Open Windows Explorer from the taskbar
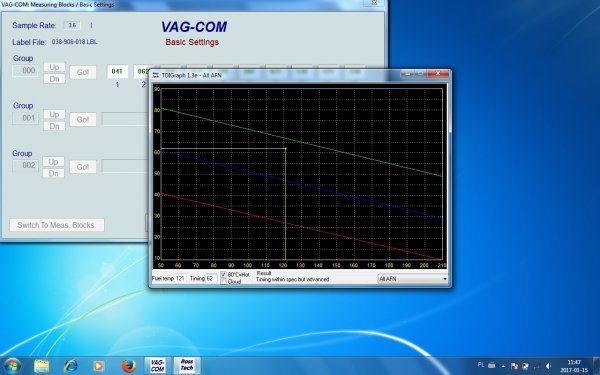The height and width of the screenshot is (375, 600). [x=41, y=366]
